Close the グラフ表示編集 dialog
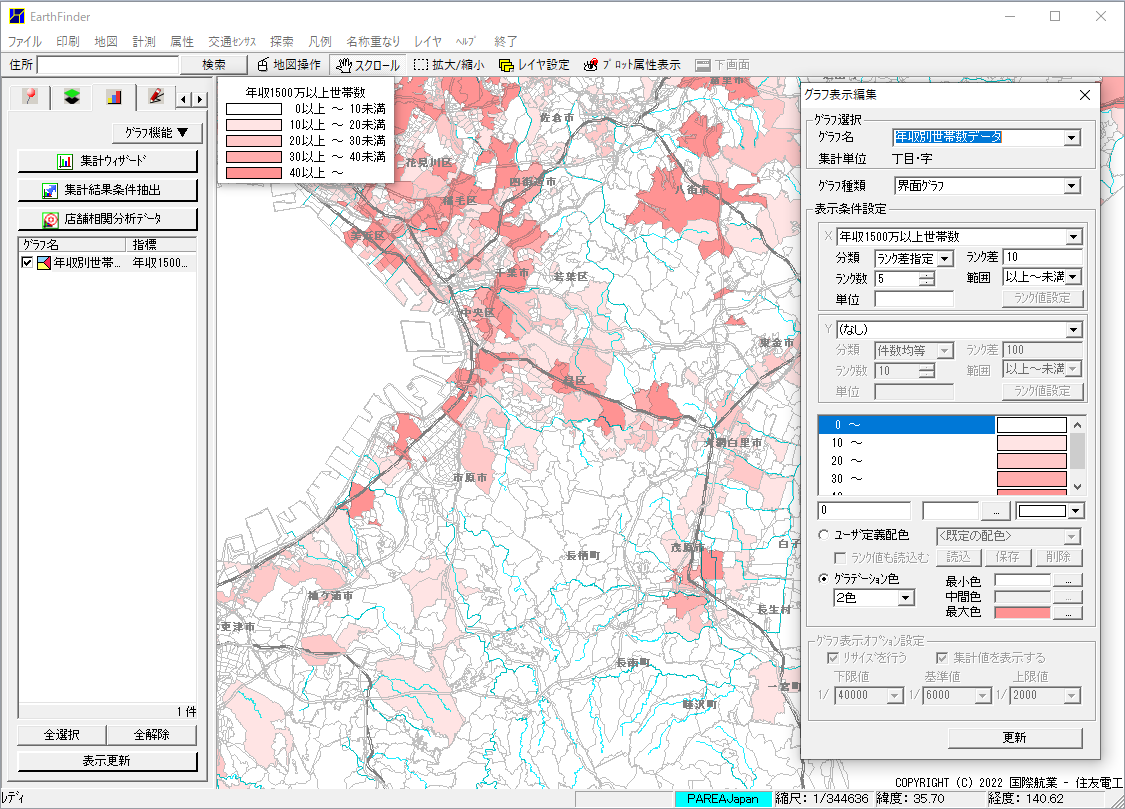The height and width of the screenshot is (809, 1125). point(1085,95)
